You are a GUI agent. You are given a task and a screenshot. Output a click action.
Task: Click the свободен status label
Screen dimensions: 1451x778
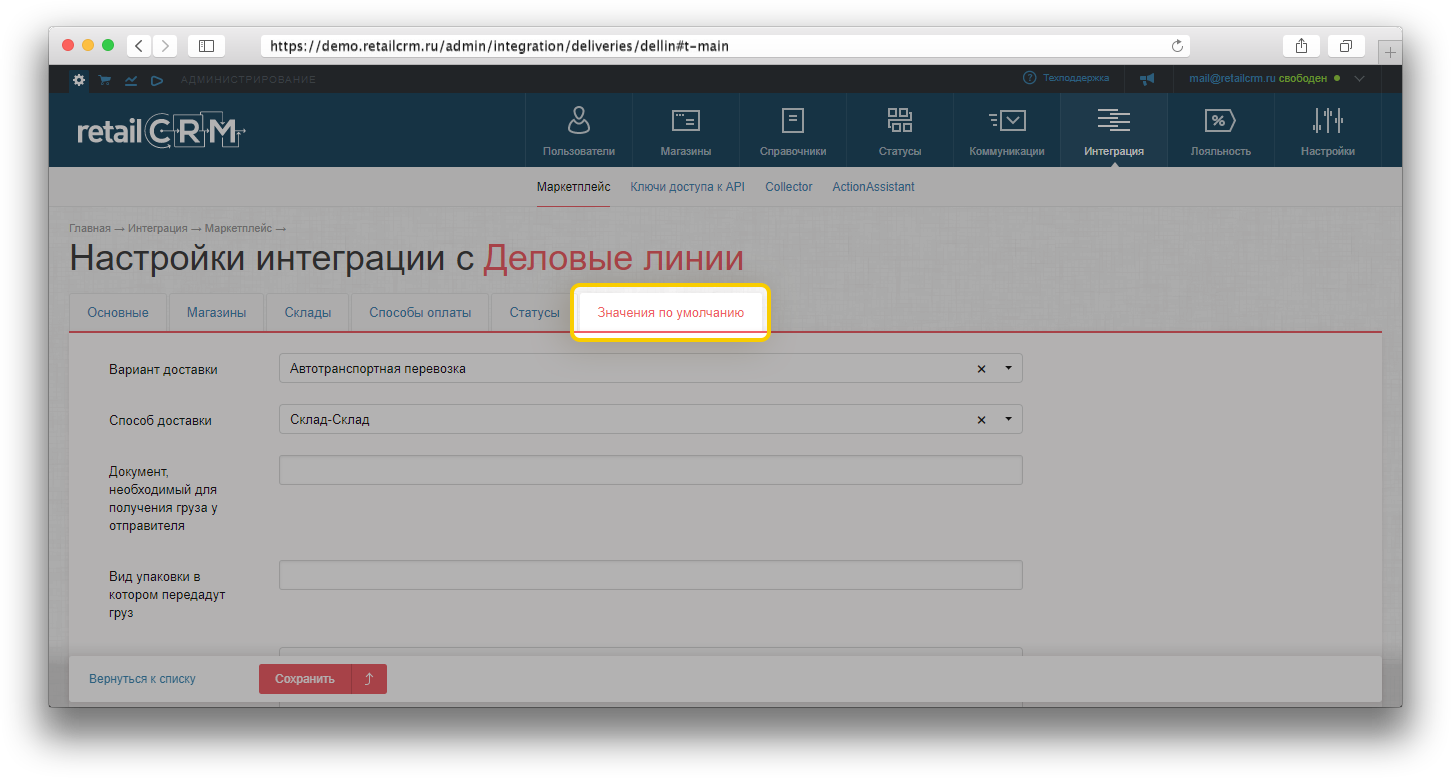point(1303,78)
